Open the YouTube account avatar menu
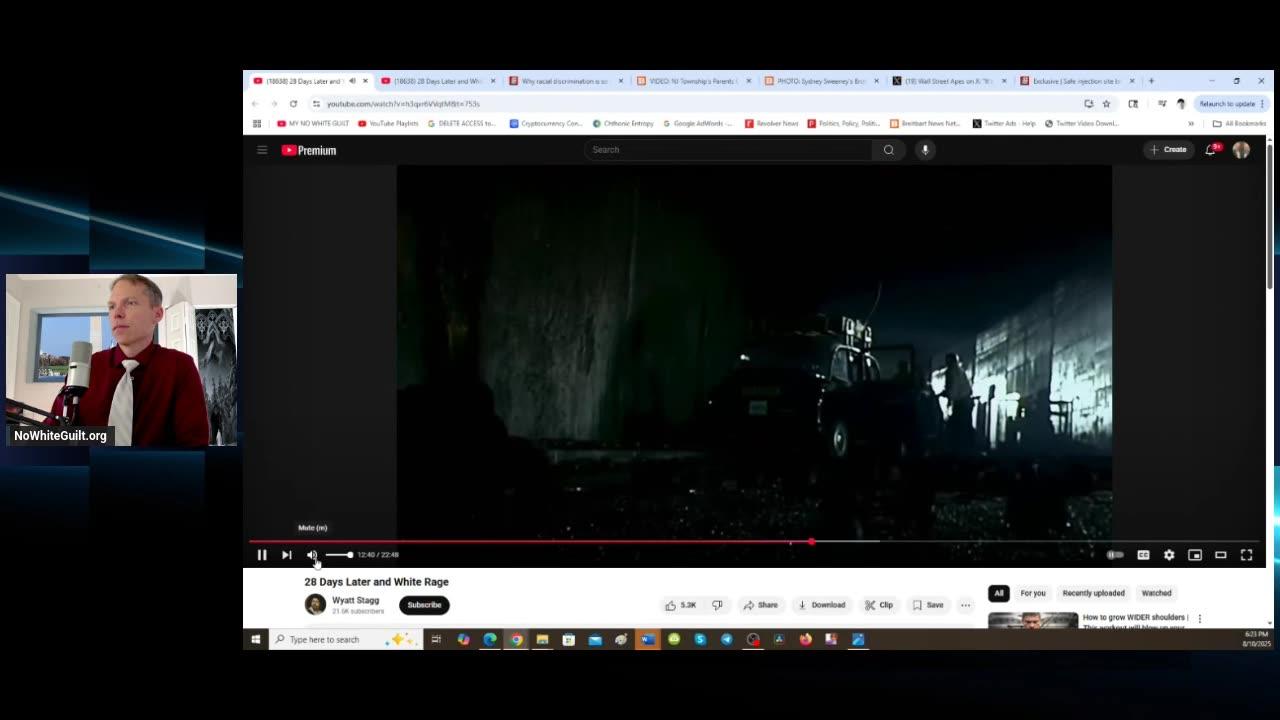The width and height of the screenshot is (1280, 720). (x=1241, y=150)
